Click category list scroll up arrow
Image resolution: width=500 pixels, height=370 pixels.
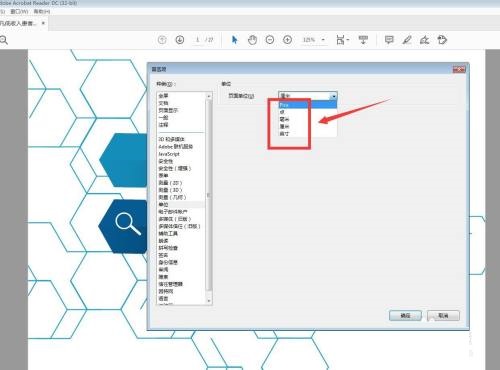209,96
